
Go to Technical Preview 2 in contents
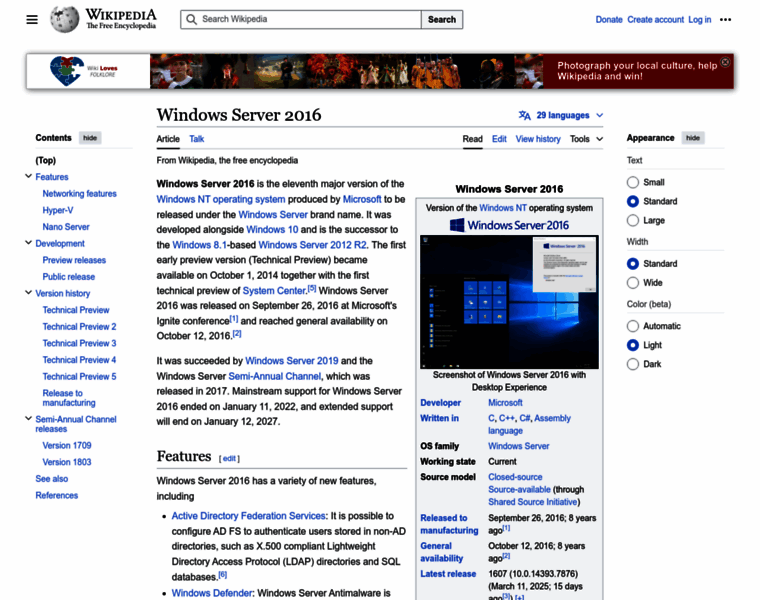point(79,327)
